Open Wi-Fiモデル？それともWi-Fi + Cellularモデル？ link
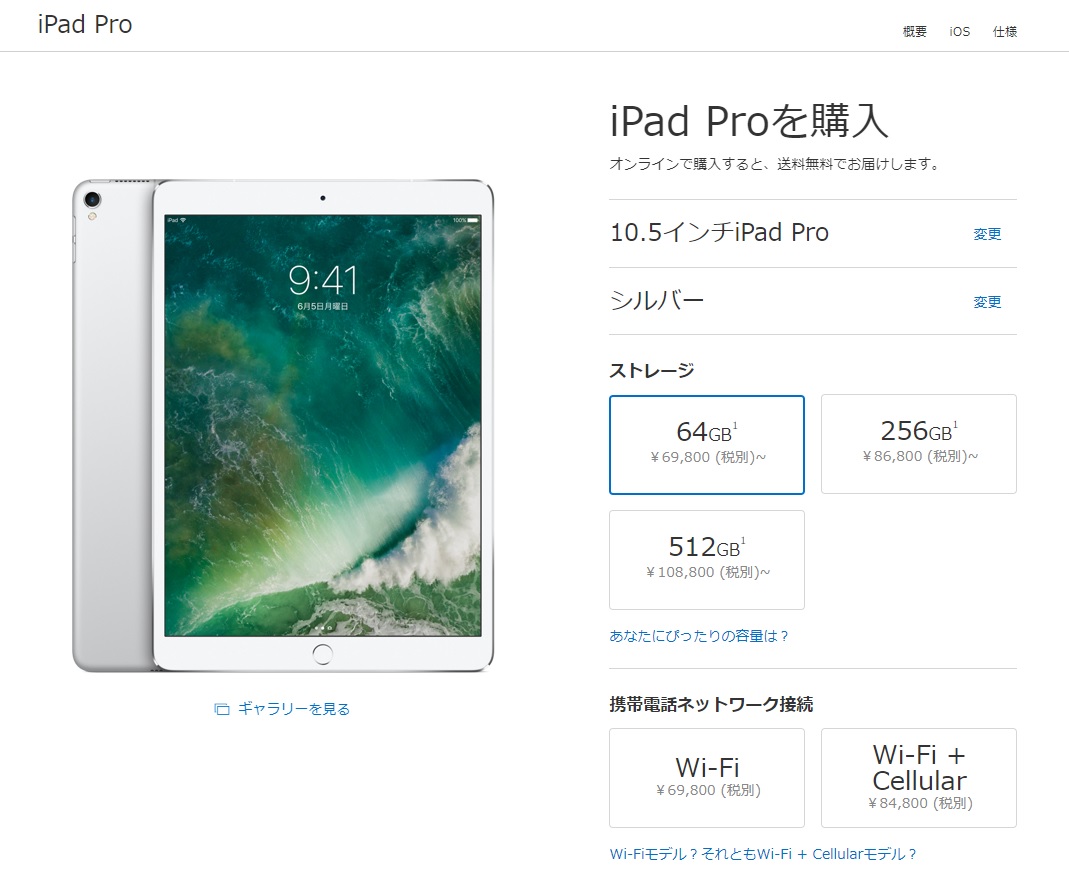This screenshot has height=893, width=1069. [763, 854]
